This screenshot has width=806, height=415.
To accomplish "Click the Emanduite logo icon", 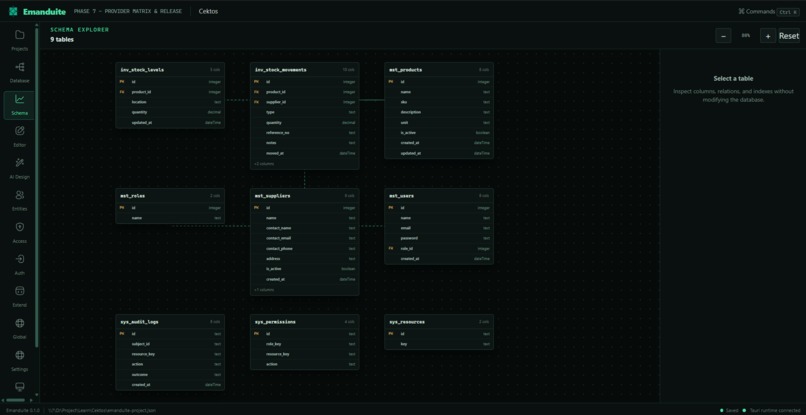I will [x=13, y=11].
